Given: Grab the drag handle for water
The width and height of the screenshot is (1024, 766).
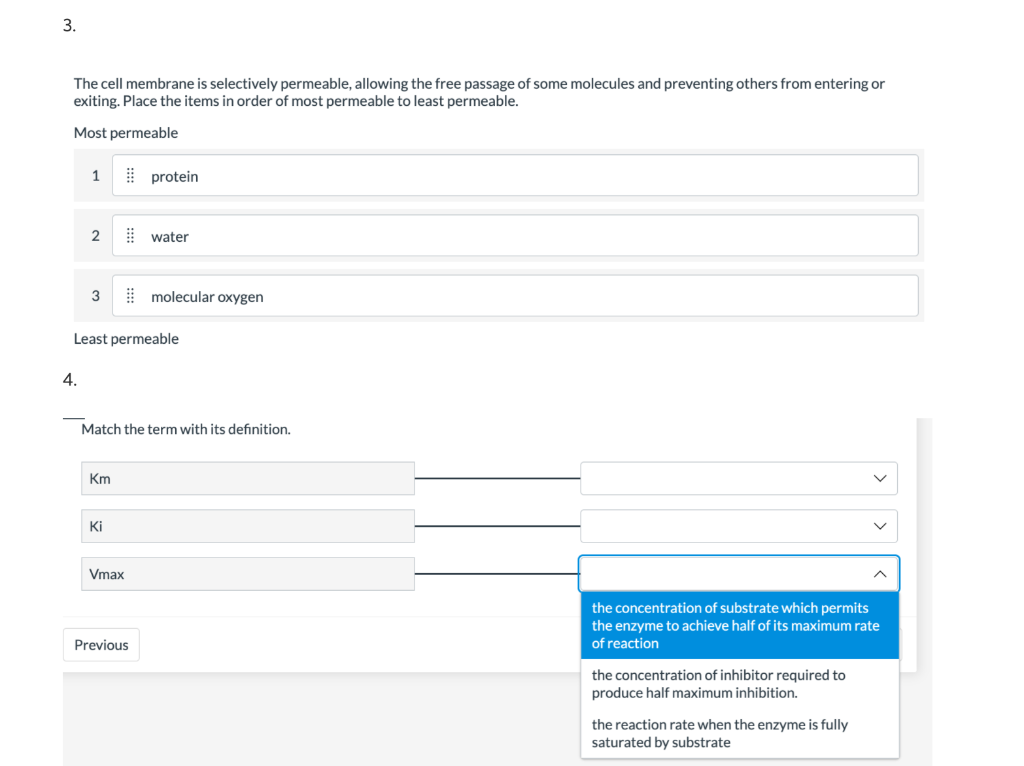Looking at the screenshot, I should coord(130,236).
